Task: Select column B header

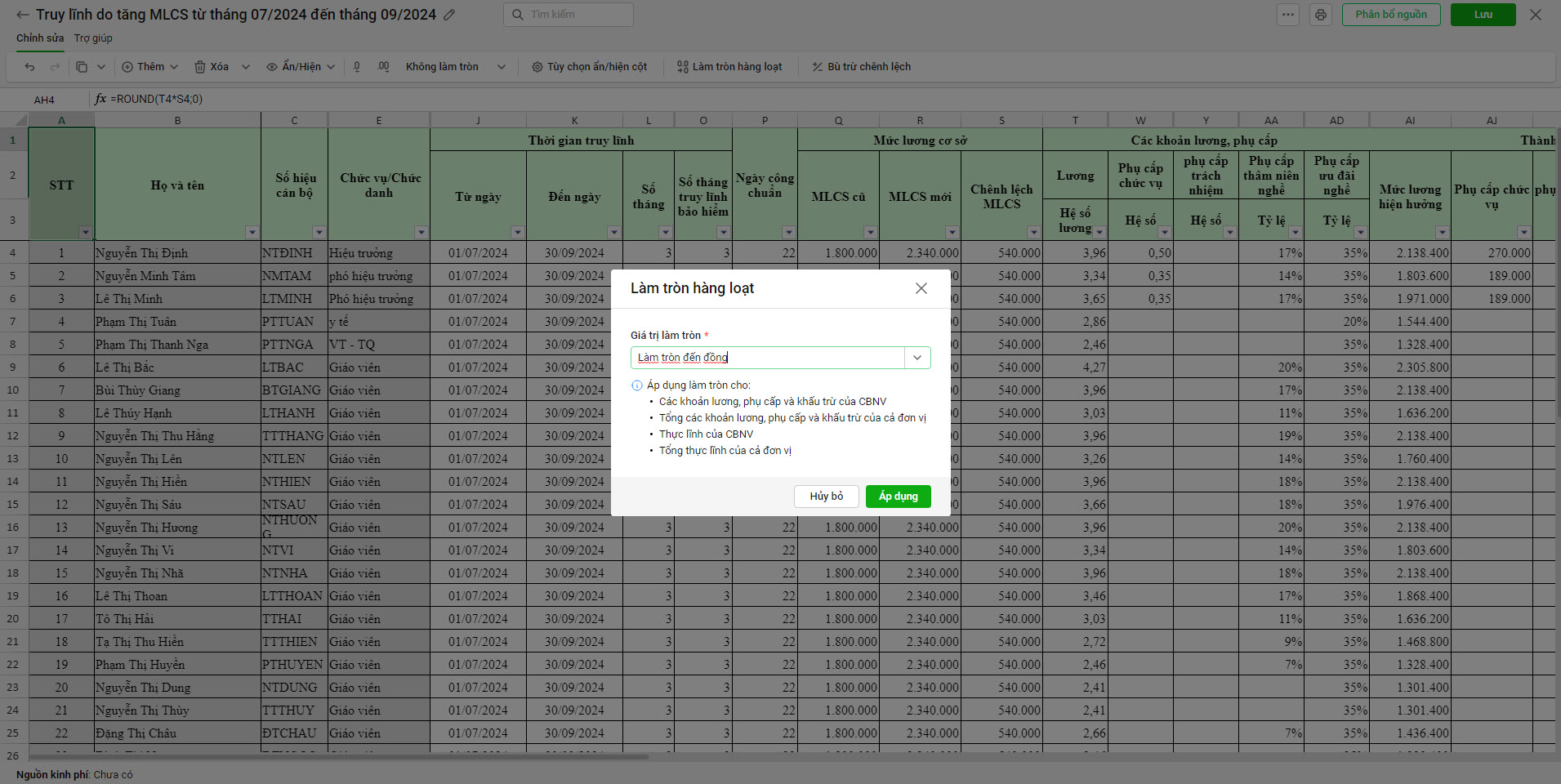Action: pyautogui.click(x=178, y=120)
